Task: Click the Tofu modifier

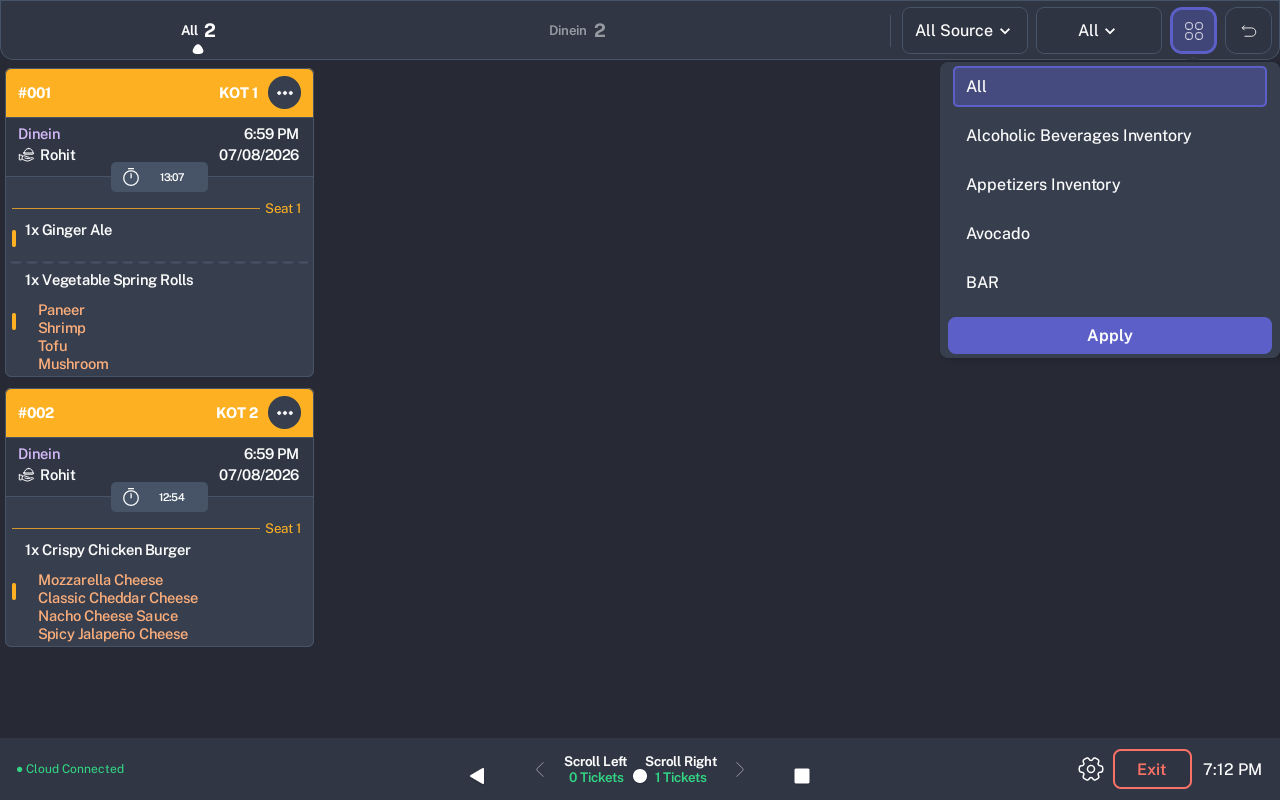Action: (53, 346)
